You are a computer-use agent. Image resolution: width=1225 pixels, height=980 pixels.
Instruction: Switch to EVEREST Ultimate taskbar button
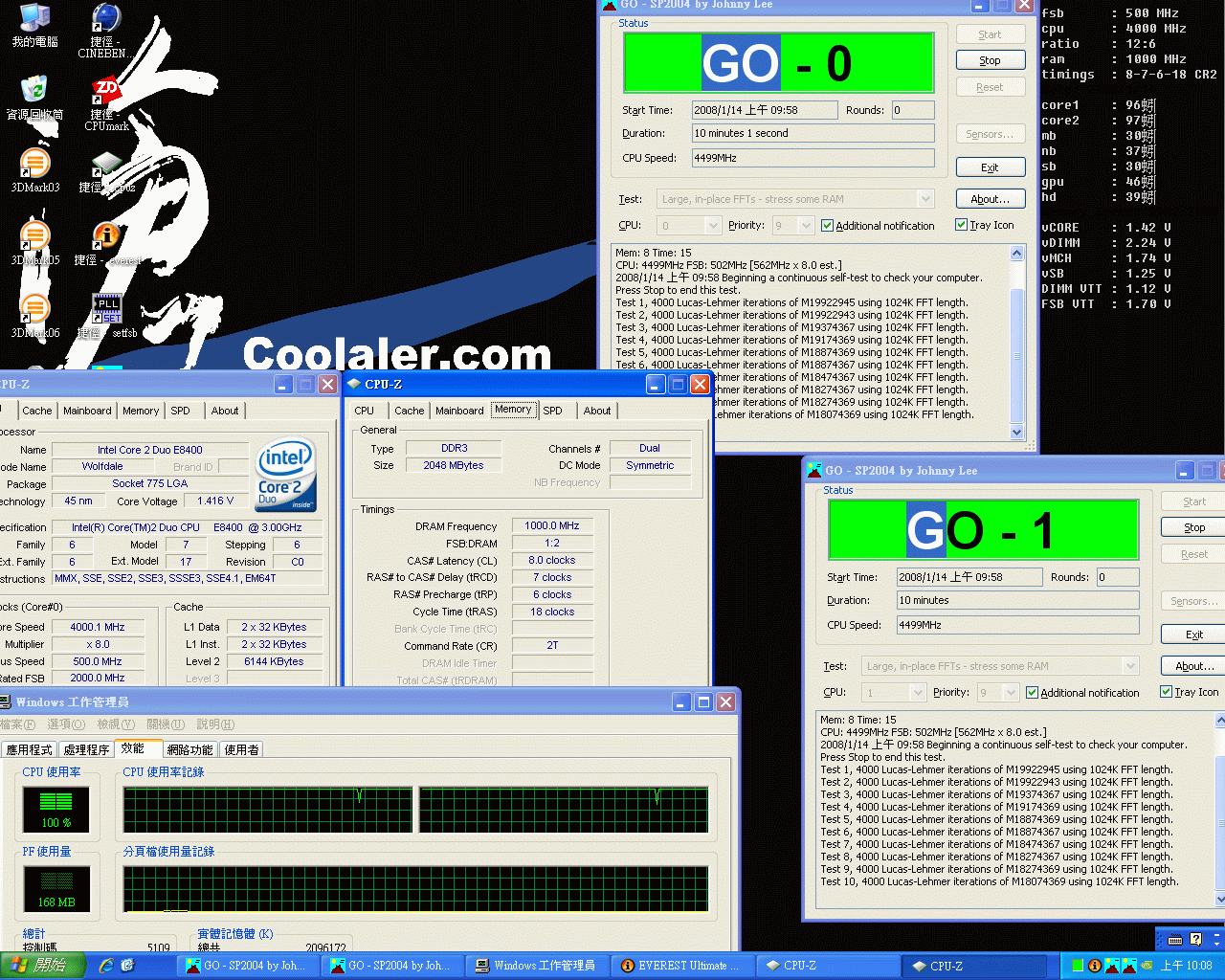[x=681, y=966]
